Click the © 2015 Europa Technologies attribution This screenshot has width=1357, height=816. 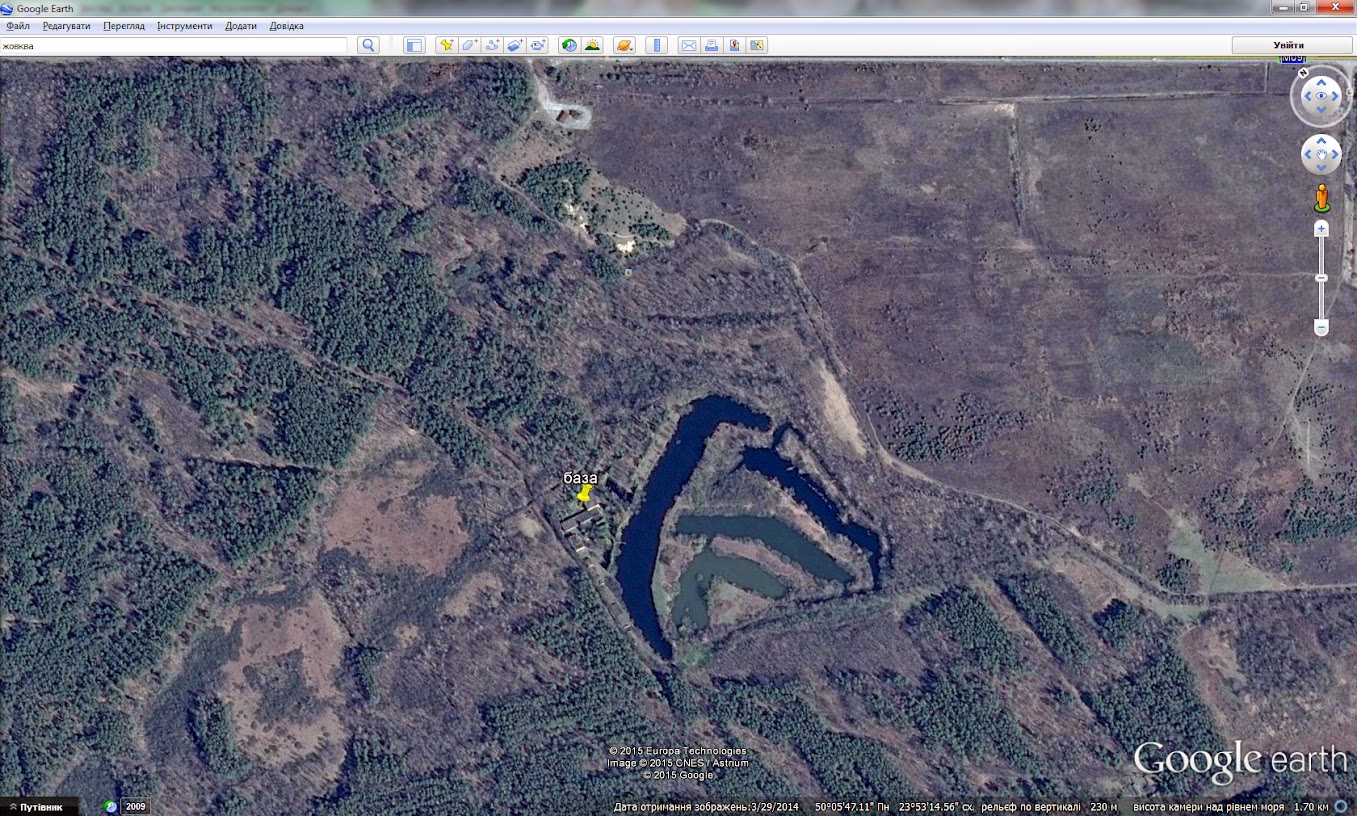coord(678,751)
